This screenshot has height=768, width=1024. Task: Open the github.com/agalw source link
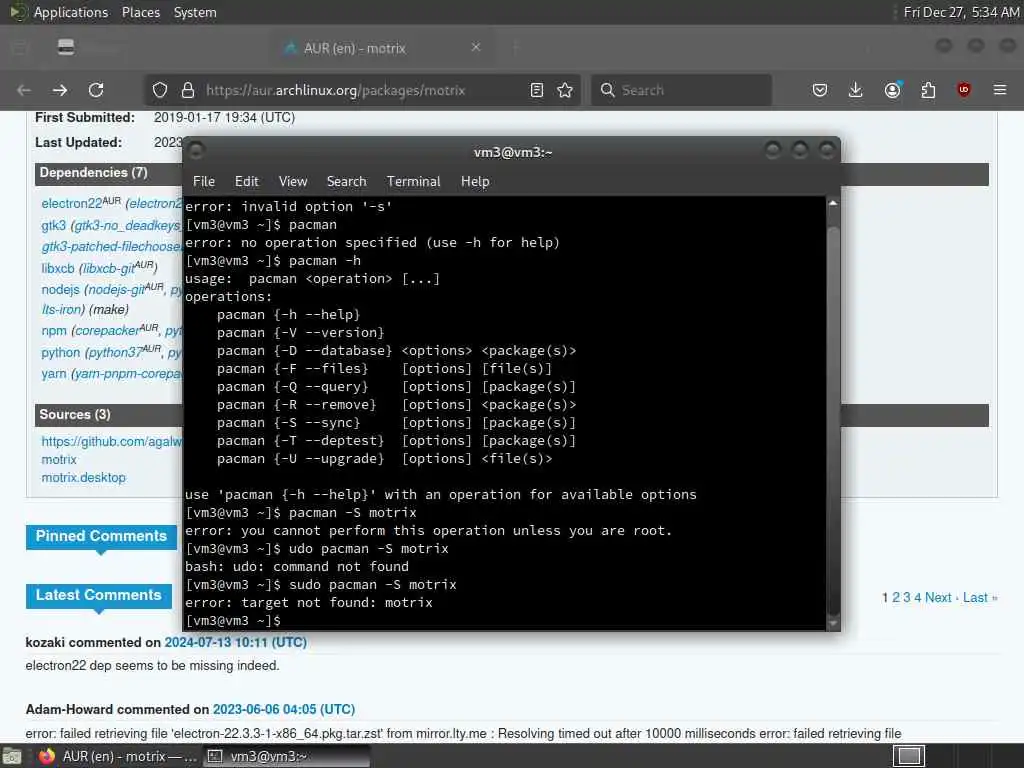tap(112, 441)
